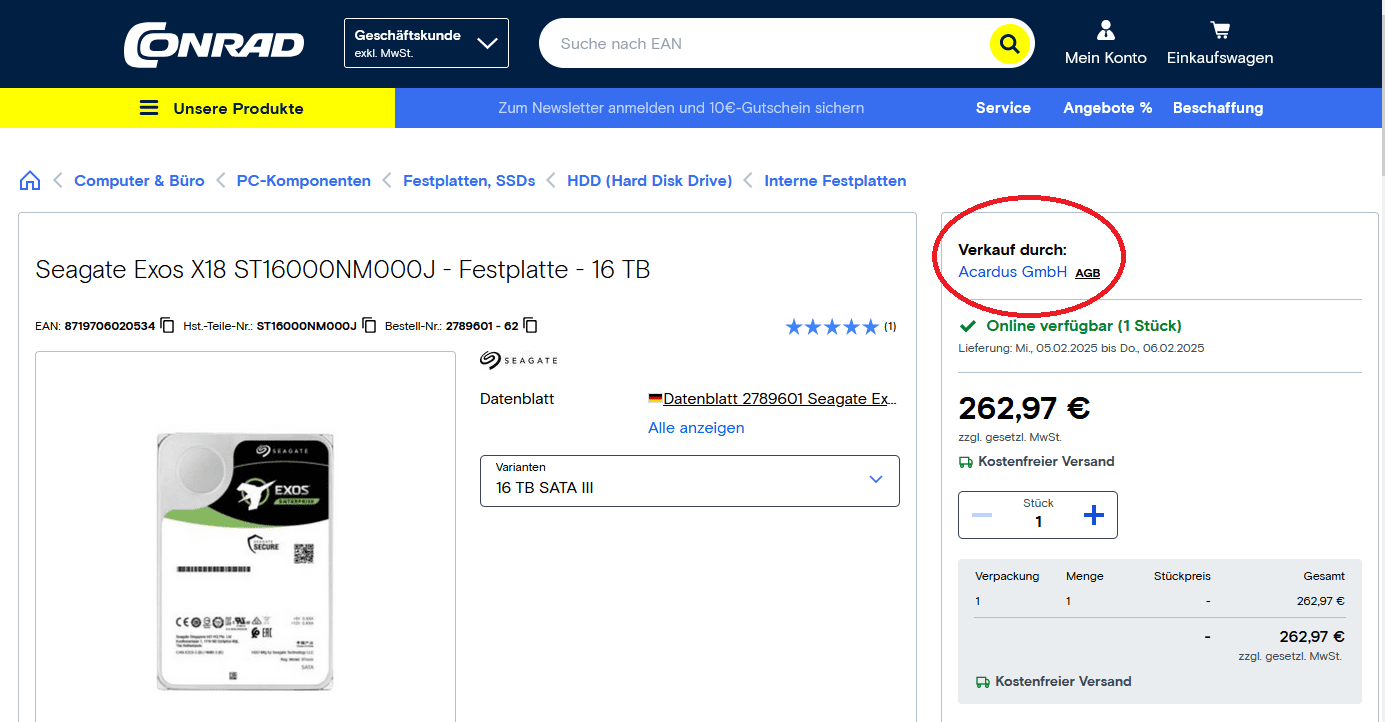Go to Interne Festplatten breadcrumb

click(835, 181)
